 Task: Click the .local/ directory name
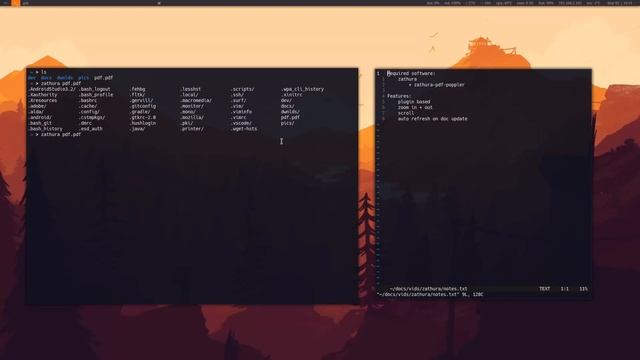[189, 95]
